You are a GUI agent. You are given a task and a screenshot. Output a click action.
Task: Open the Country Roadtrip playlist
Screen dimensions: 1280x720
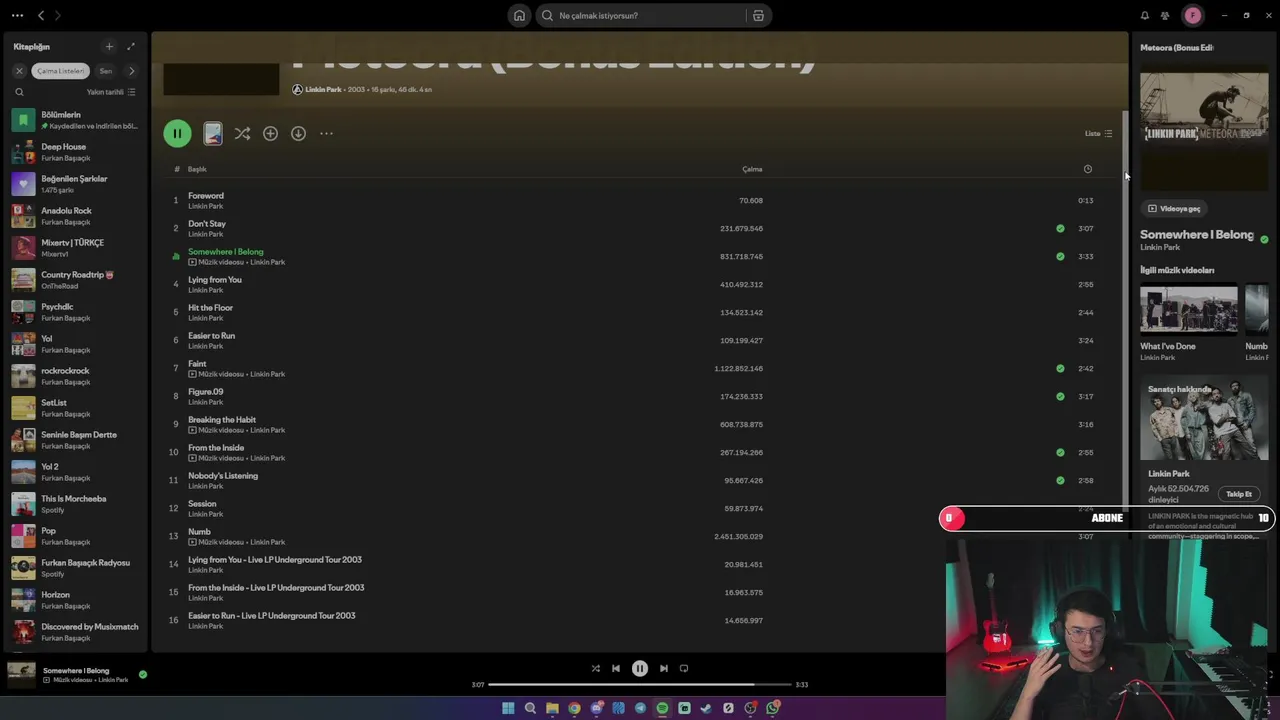pos(75,280)
